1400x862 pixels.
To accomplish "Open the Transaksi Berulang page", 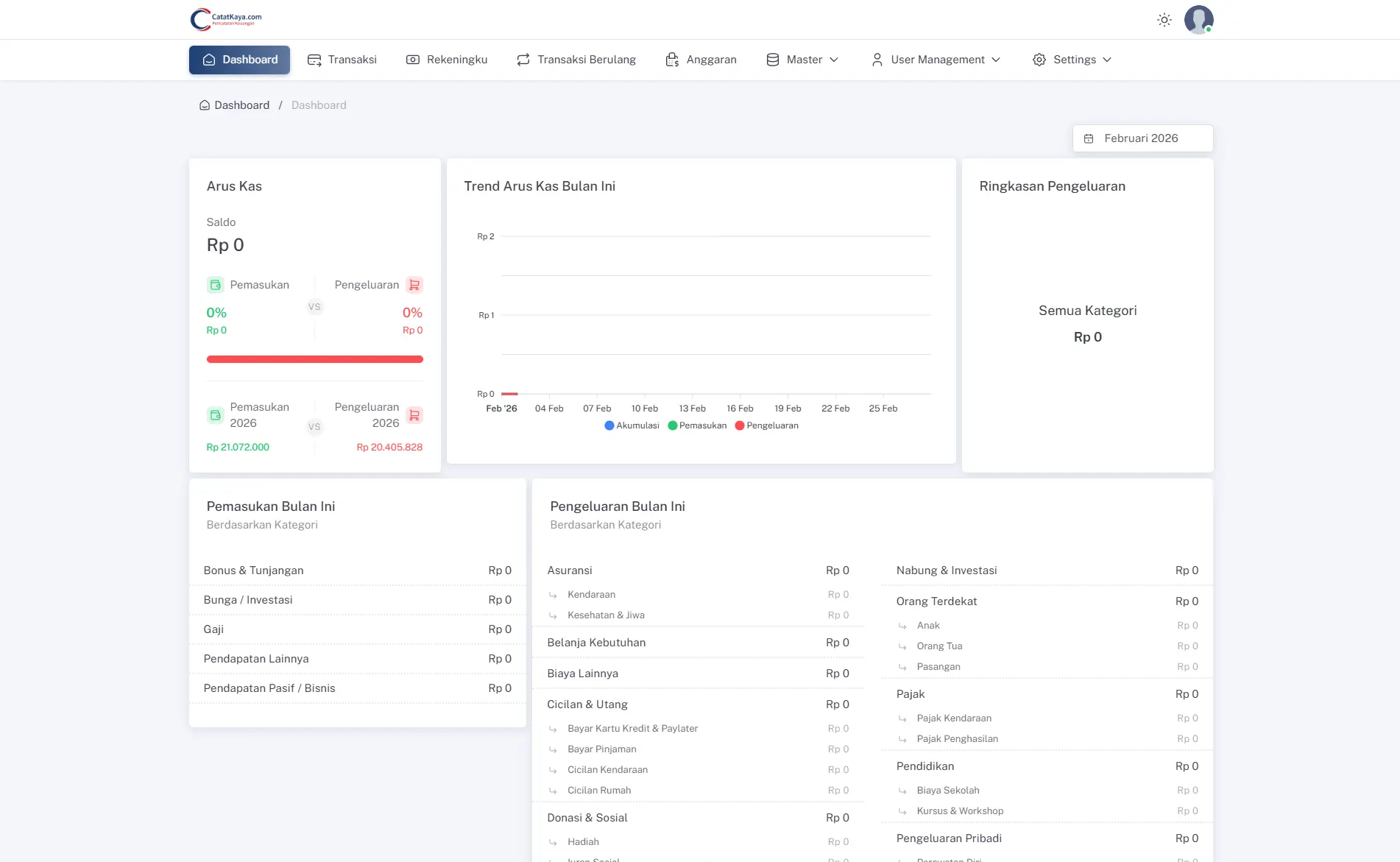I will pos(576,60).
